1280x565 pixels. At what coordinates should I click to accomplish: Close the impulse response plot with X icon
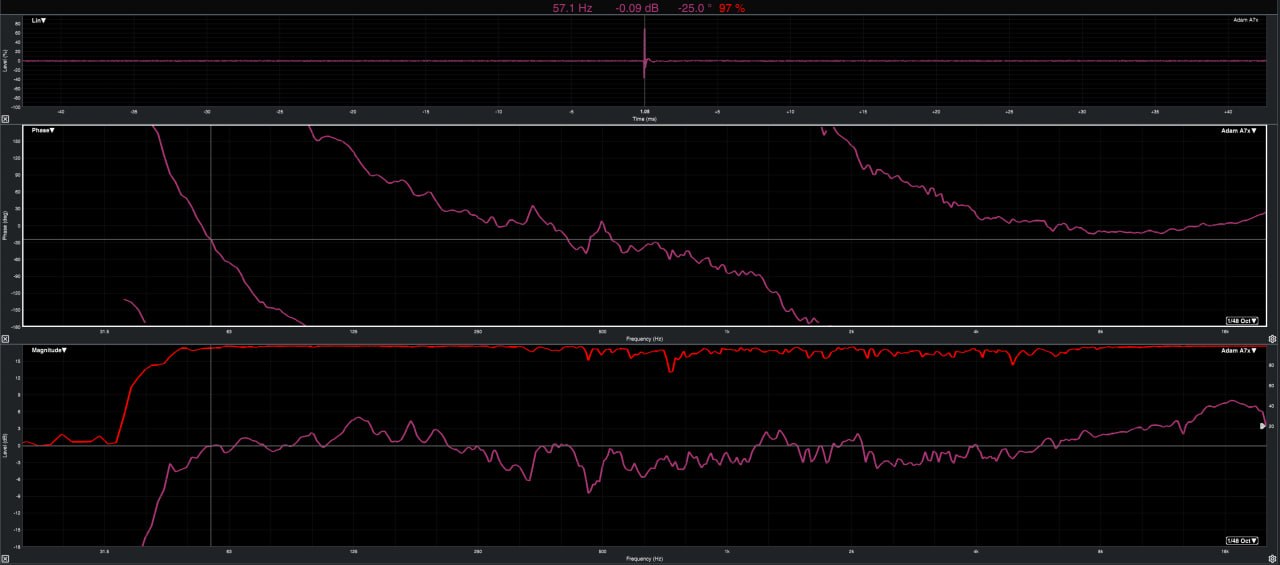(5, 119)
